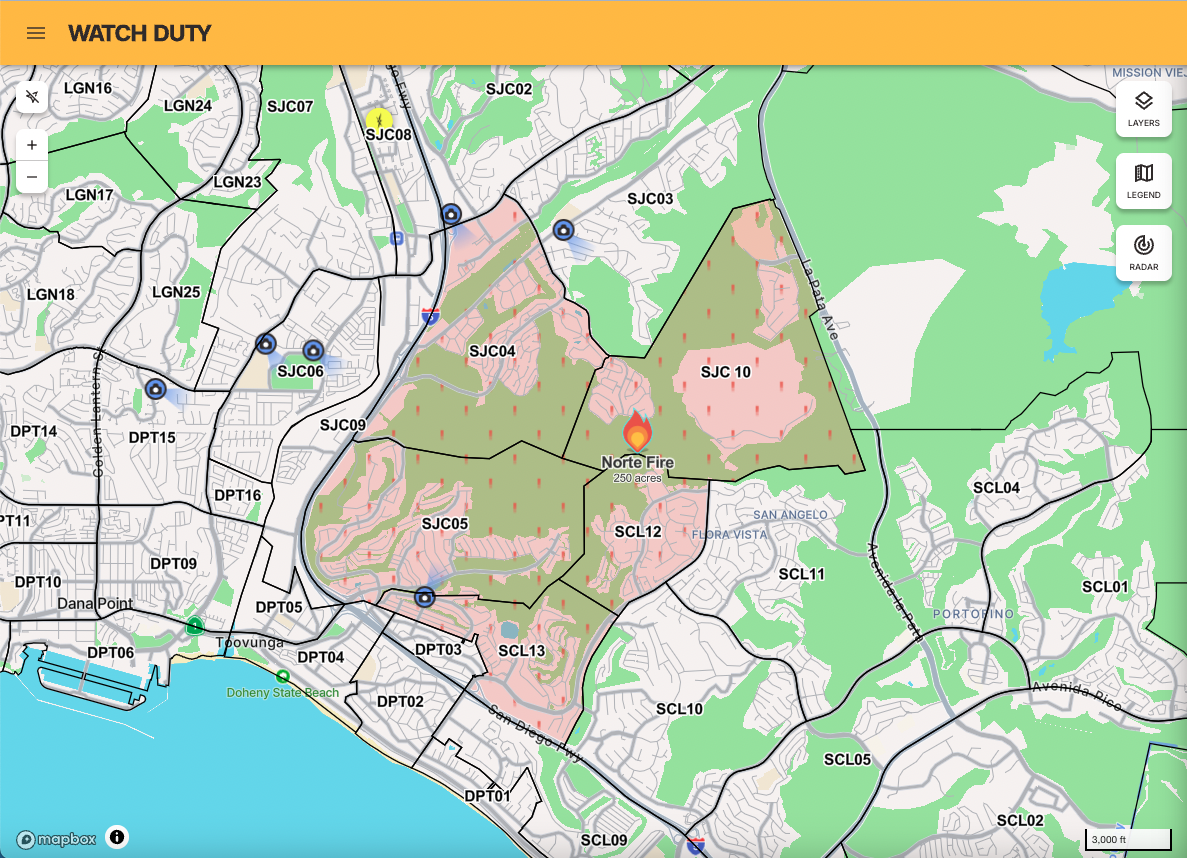Select evacuation zone SJC04
Screen dimensions: 1187x858
[x=492, y=351]
